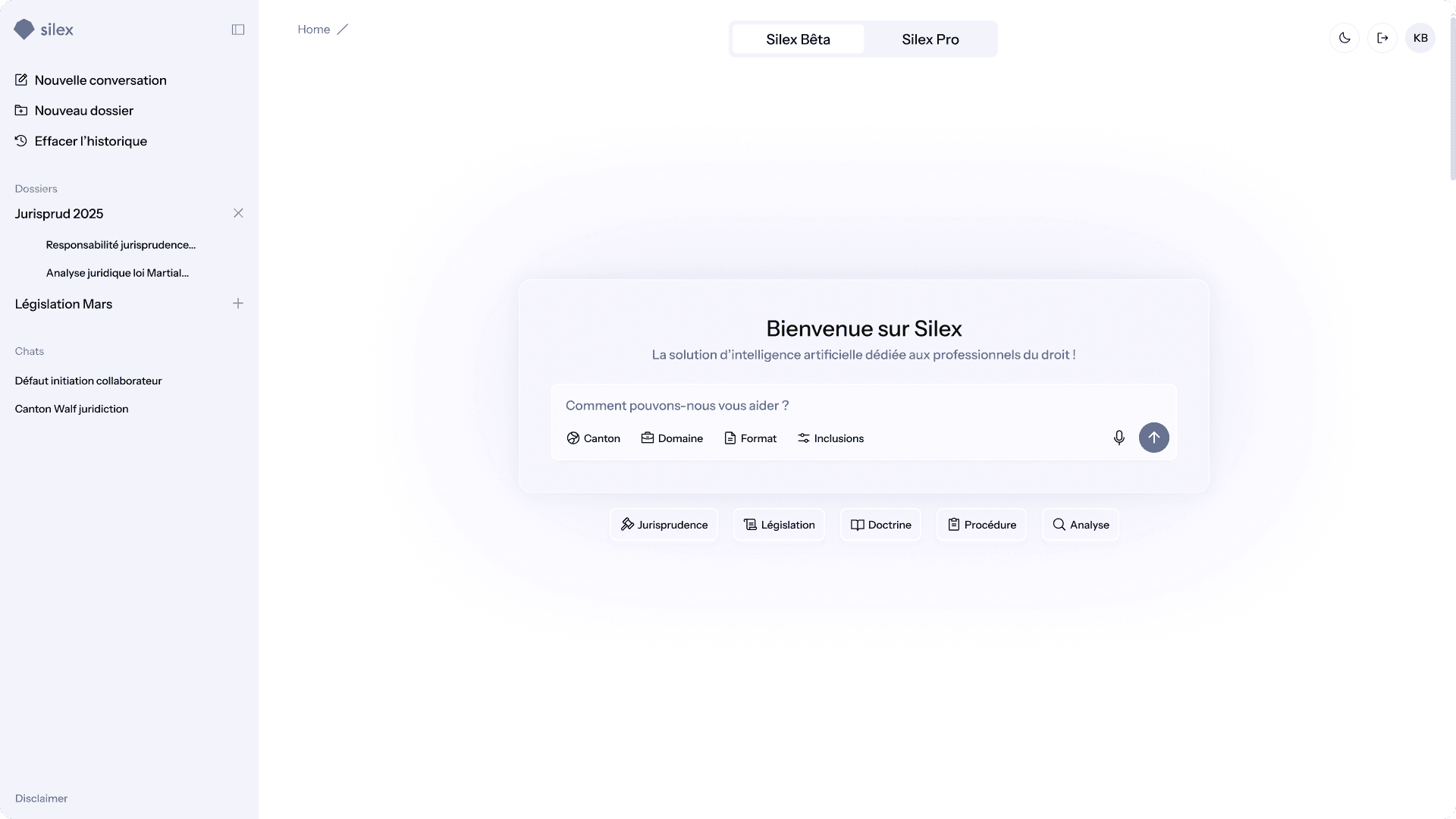Click the Disclaimer link
The image size is (1456, 819).
(41, 799)
